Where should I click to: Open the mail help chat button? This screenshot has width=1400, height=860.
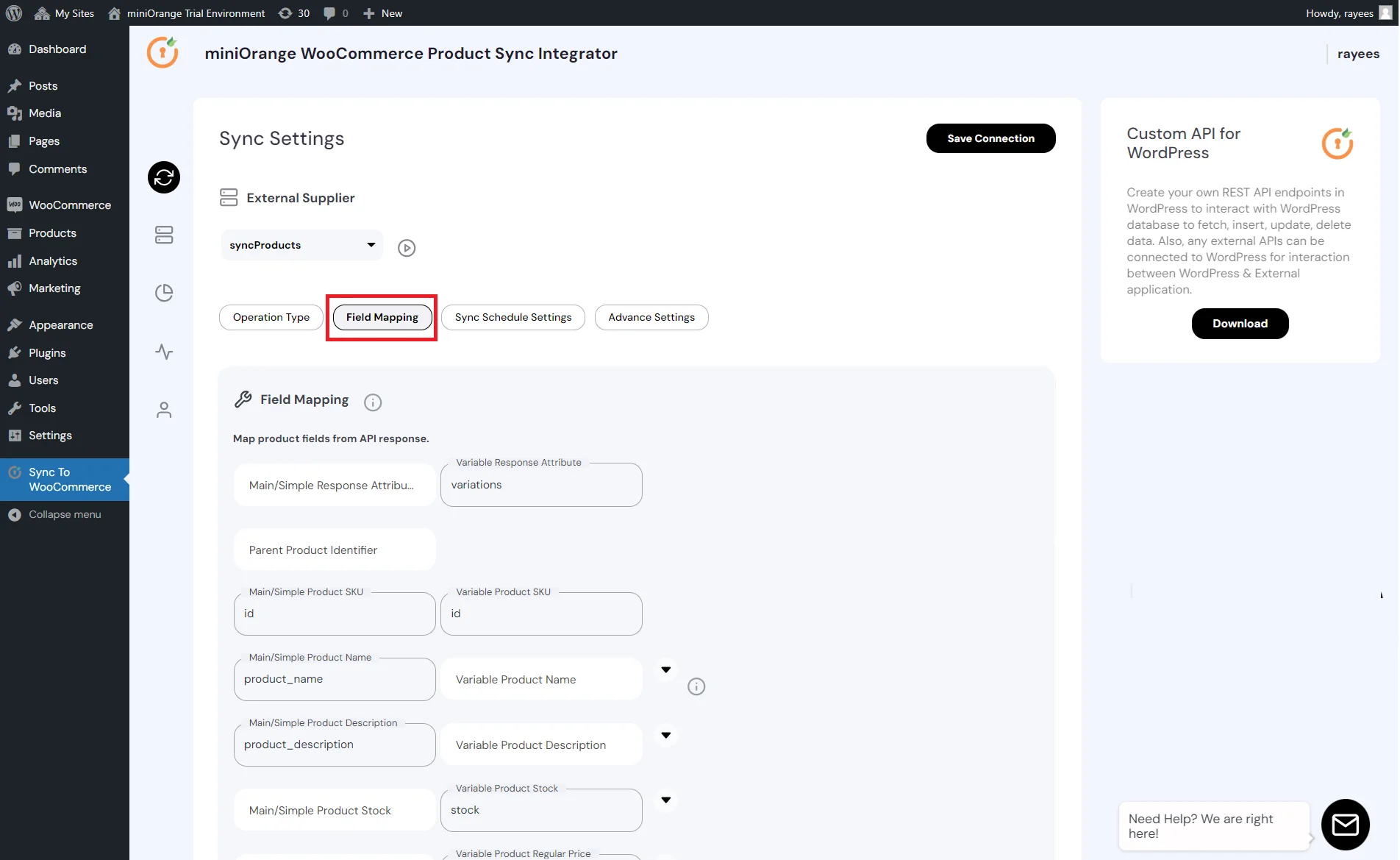pyautogui.click(x=1345, y=825)
